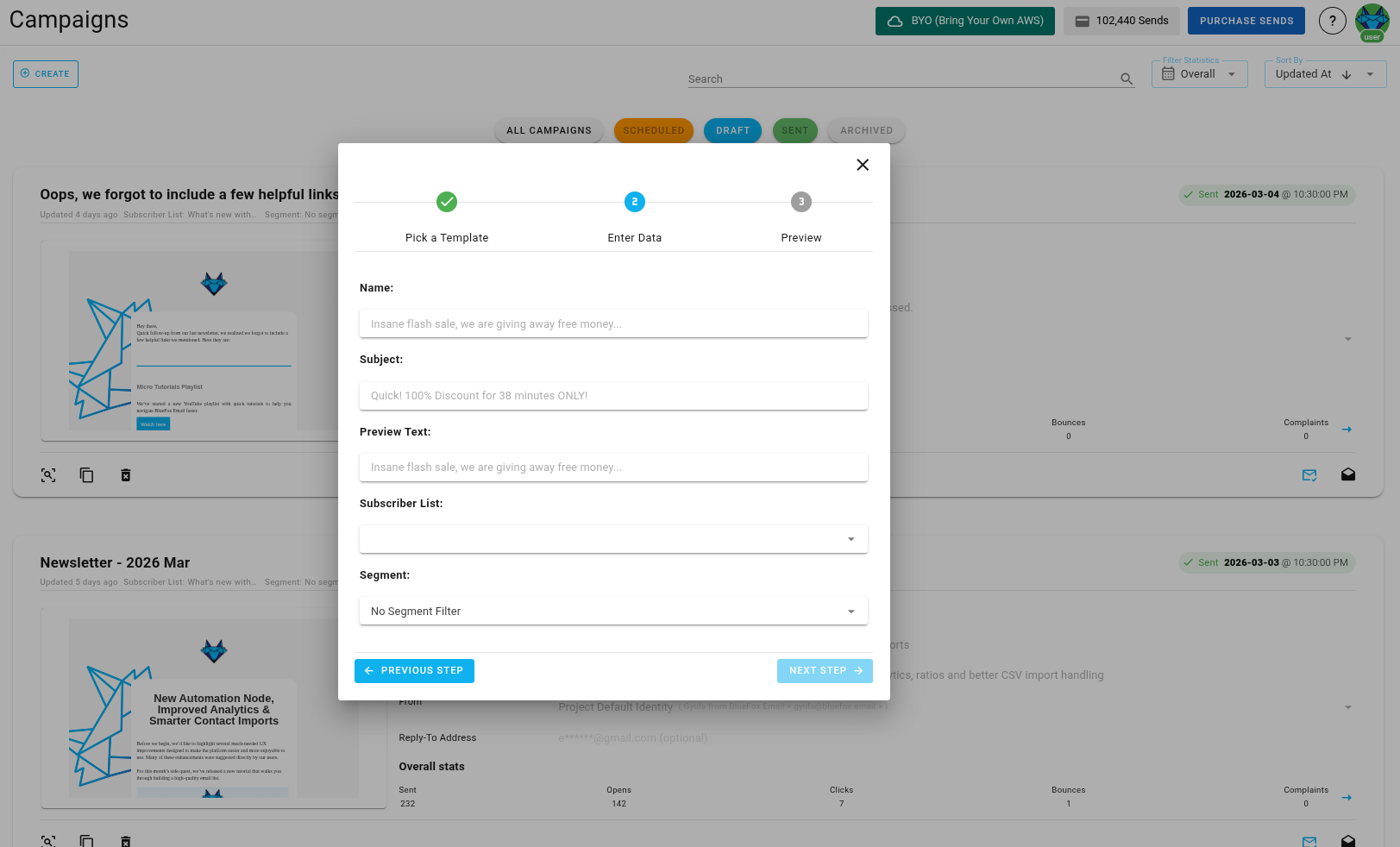Select the campaign preview magnifier icon
1400x847 pixels.
(x=48, y=474)
